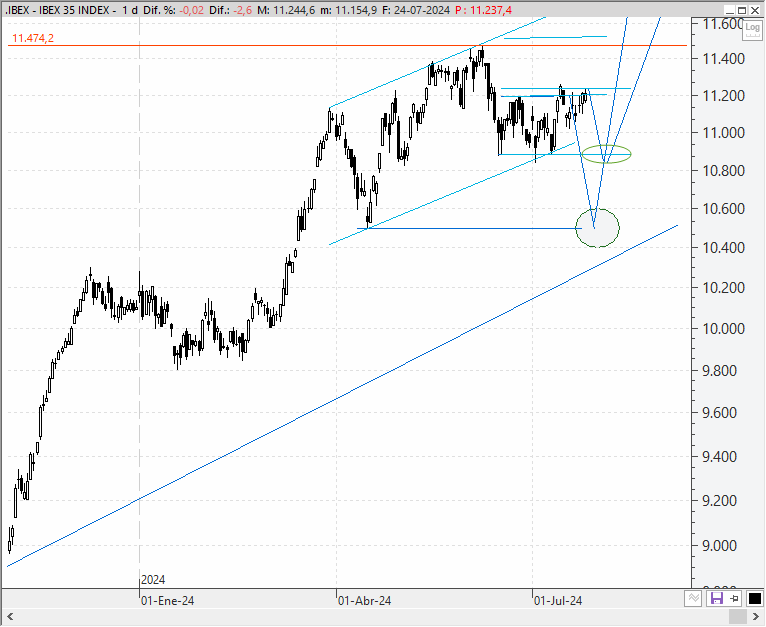This screenshot has width=766, height=627.
Task: Click the 10.200 price axis label
Action: [x=723, y=287]
